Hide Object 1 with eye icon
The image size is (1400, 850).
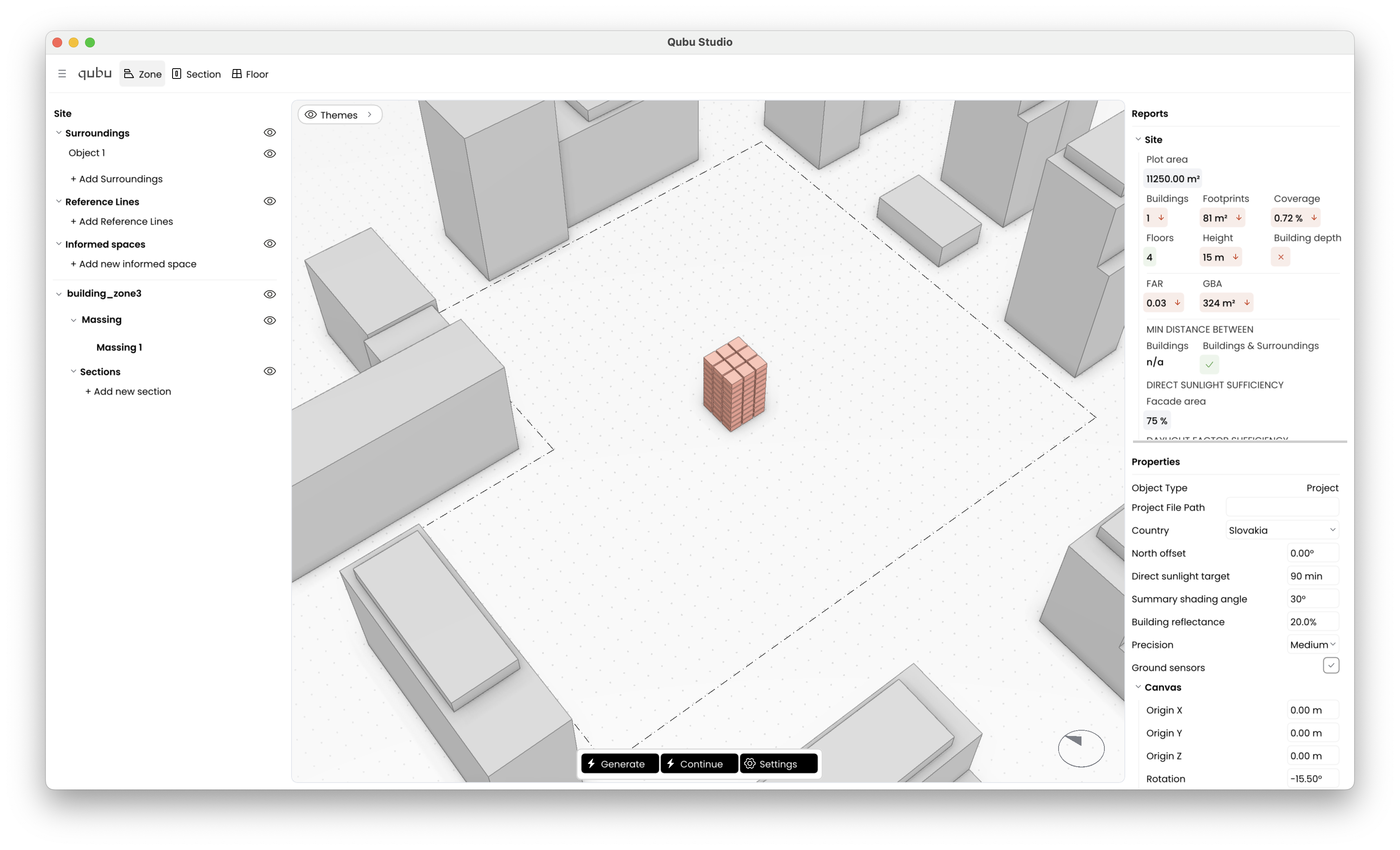click(x=270, y=153)
